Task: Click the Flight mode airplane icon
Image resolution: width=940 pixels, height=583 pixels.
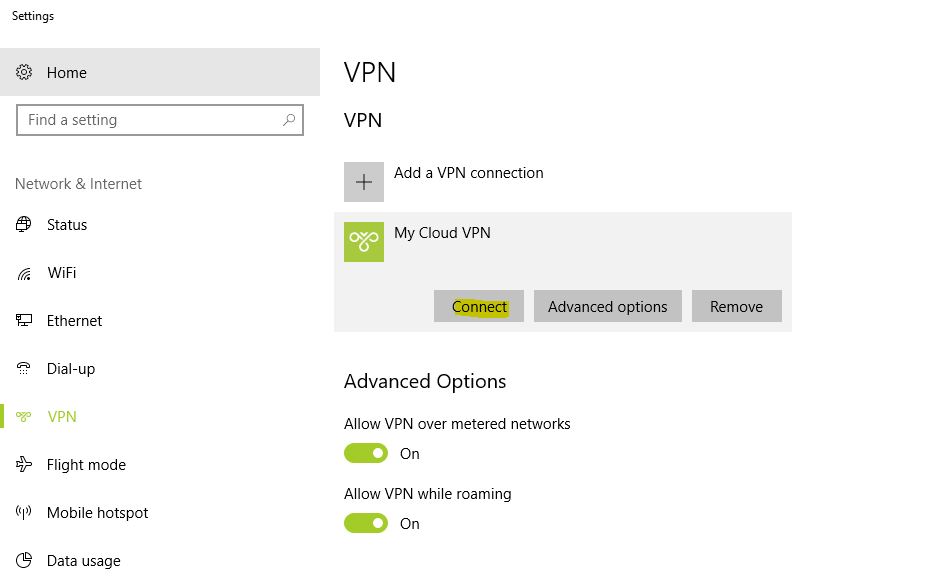Action: [x=23, y=464]
